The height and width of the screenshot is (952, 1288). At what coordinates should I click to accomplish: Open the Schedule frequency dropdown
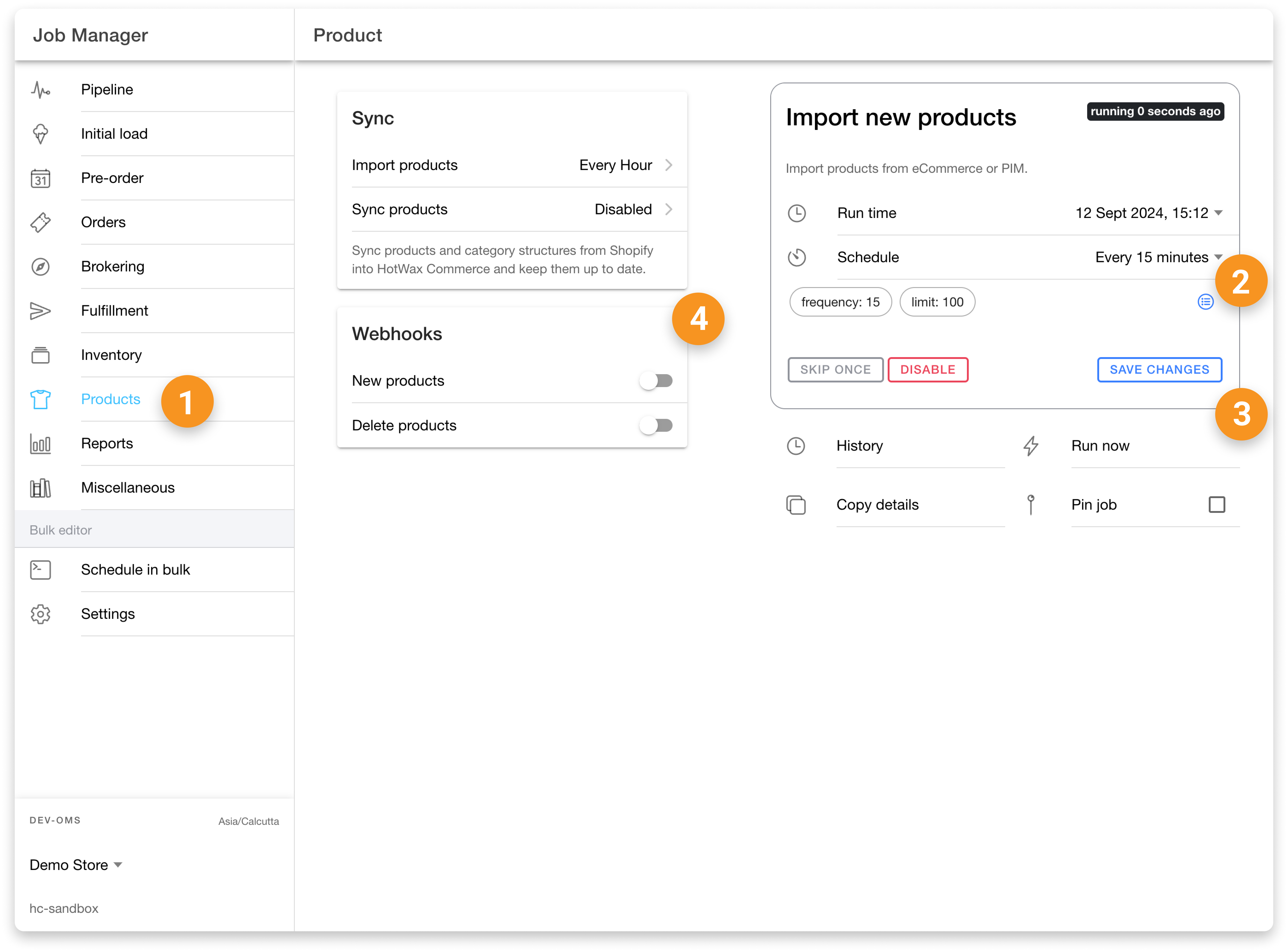point(1158,258)
